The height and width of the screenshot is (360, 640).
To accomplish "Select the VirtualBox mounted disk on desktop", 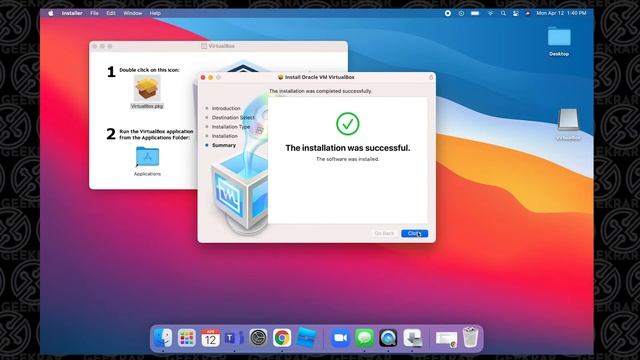I will click(x=568, y=120).
